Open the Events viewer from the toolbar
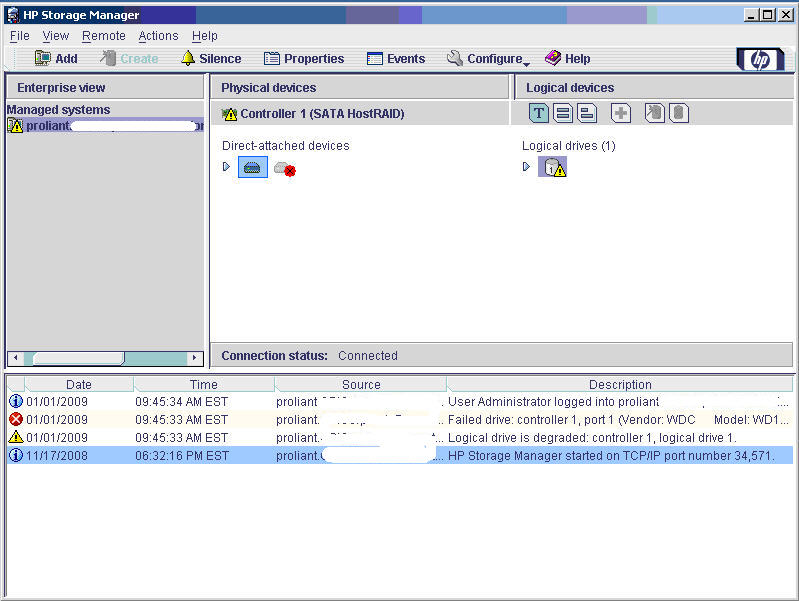The image size is (799, 601). (395, 59)
